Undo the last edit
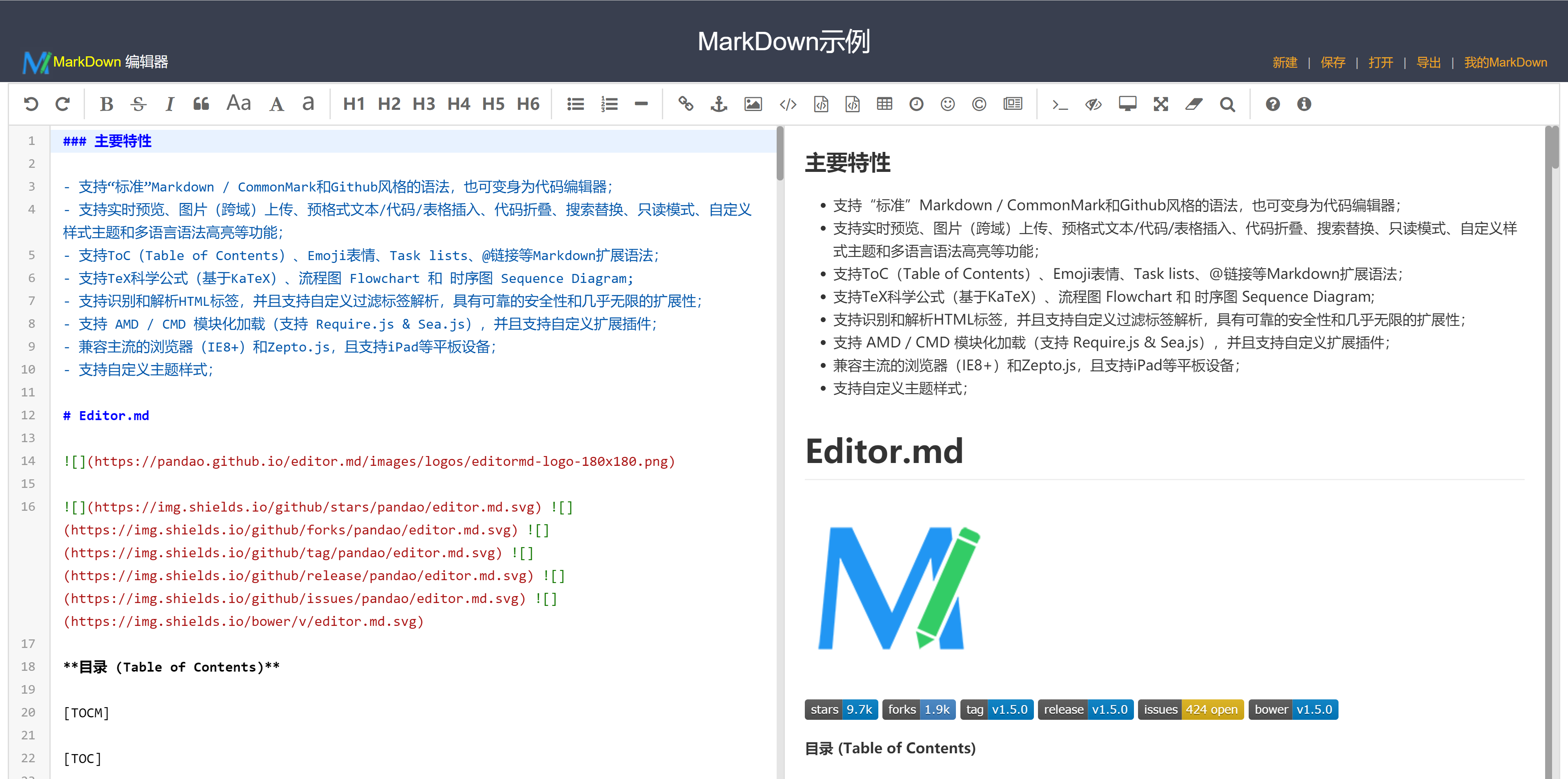The height and width of the screenshot is (779, 1568). pyautogui.click(x=32, y=104)
